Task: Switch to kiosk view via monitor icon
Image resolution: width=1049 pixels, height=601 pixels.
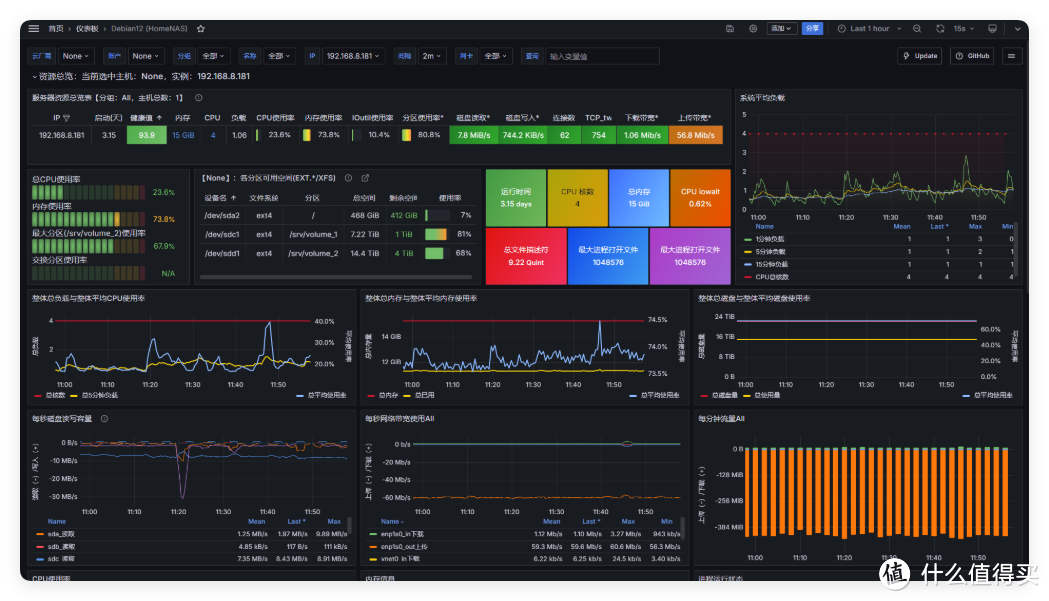Action: (992, 29)
